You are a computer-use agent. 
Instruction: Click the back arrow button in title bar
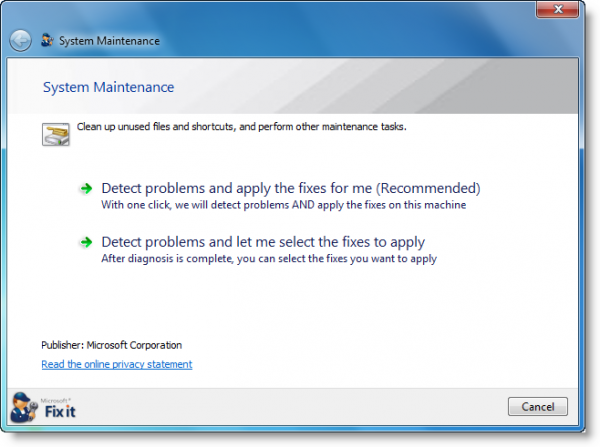pyautogui.click(x=20, y=41)
